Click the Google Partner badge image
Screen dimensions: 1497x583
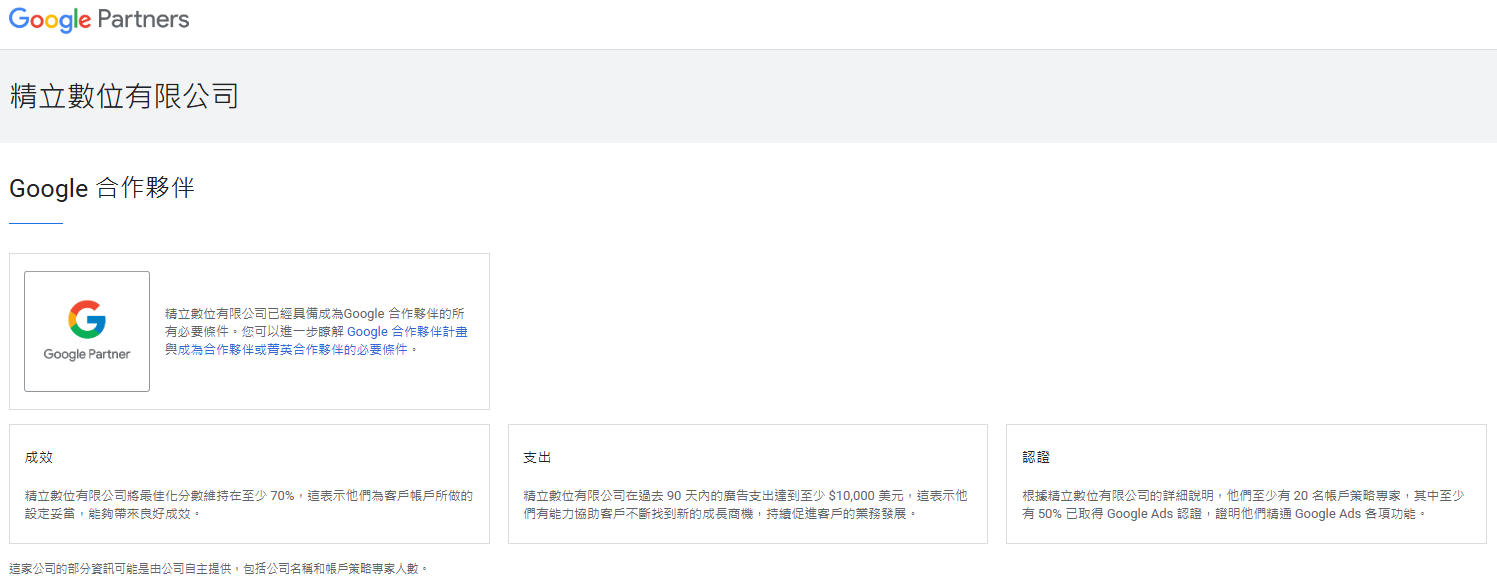pos(87,331)
